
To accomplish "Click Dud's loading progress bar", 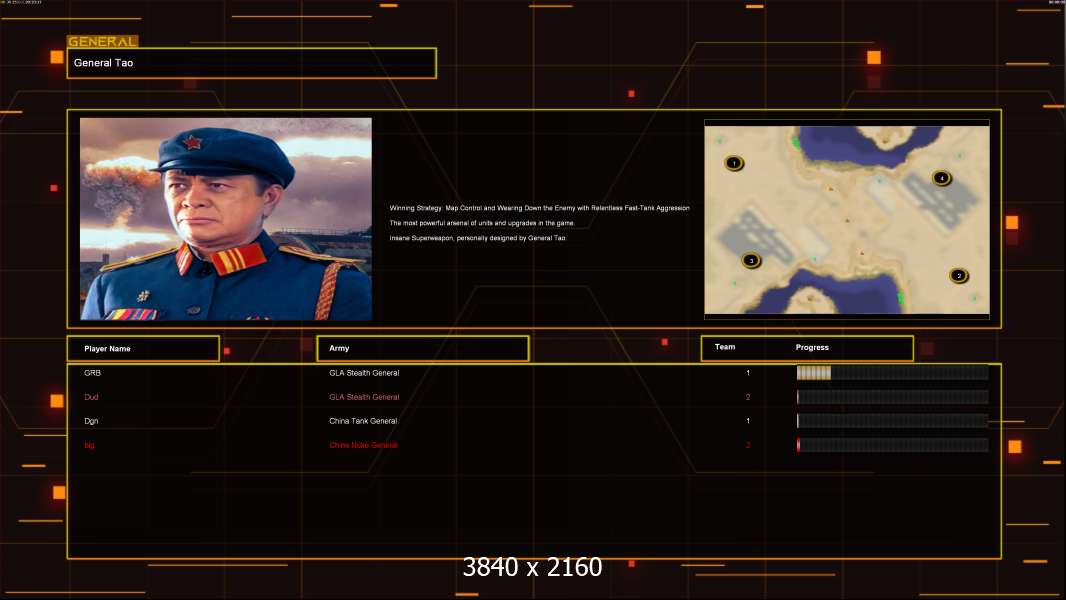I will point(892,397).
